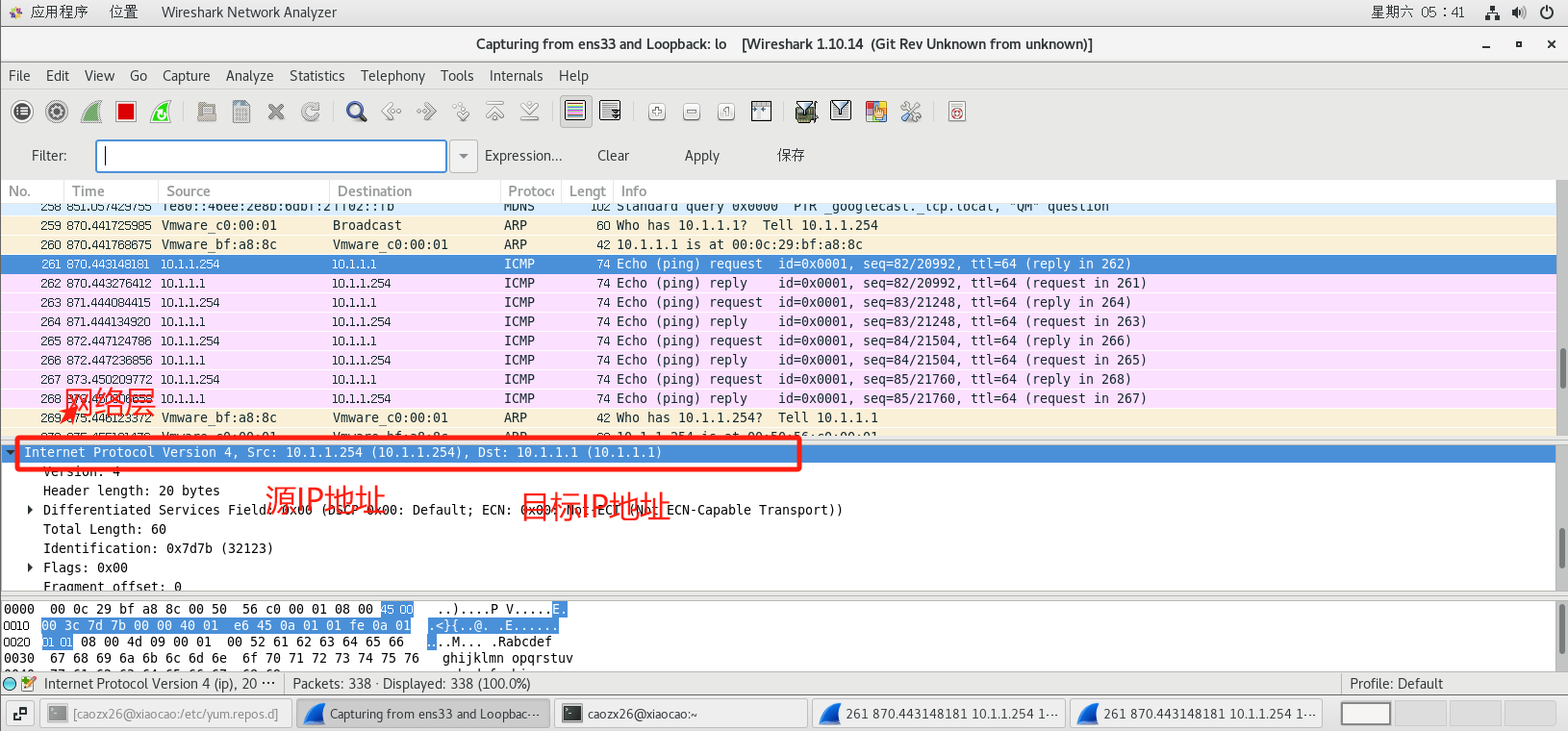The height and width of the screenshot is (731, 1568).
Task: Click Profile: Default in status bar
Action: (1396, 684)
